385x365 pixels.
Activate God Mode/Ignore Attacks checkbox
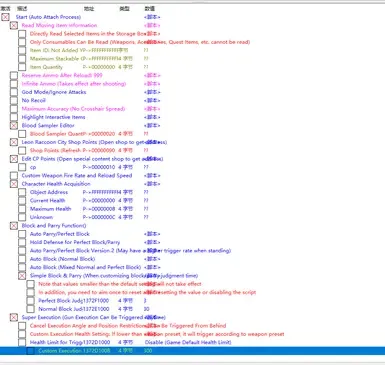[x=14, y=92]
